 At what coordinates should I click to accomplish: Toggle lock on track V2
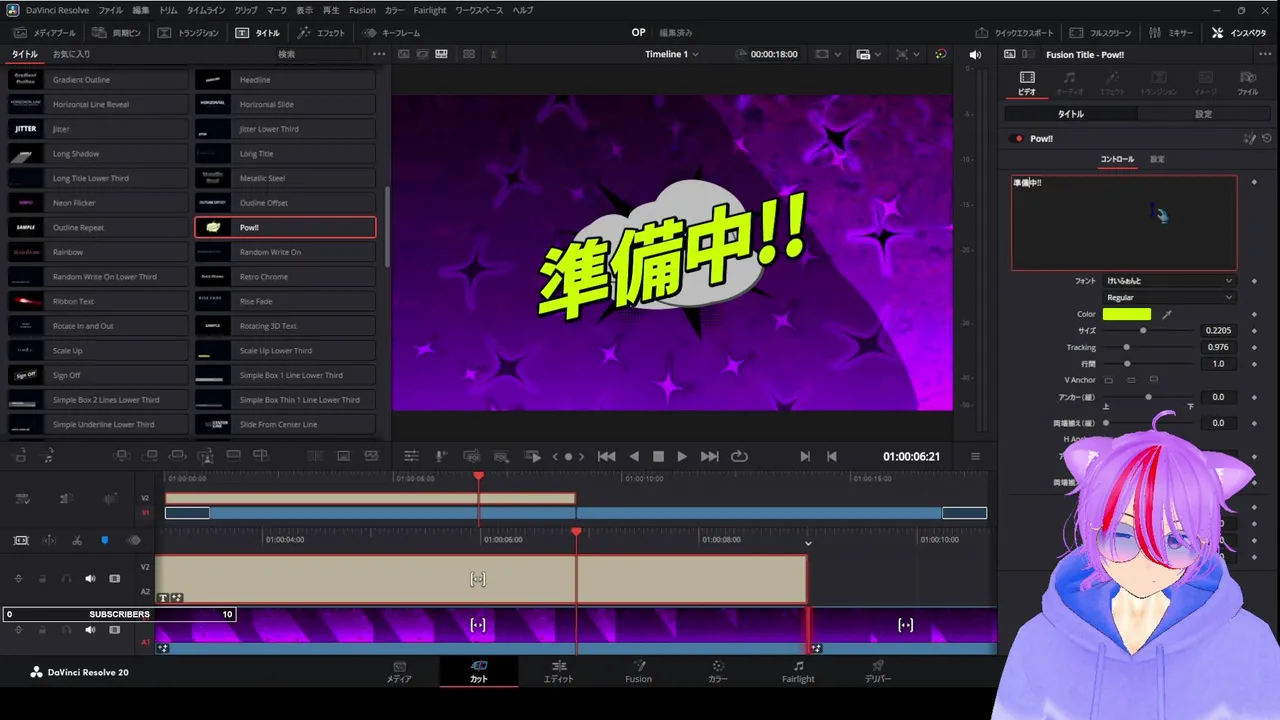[x=42, y=578]
